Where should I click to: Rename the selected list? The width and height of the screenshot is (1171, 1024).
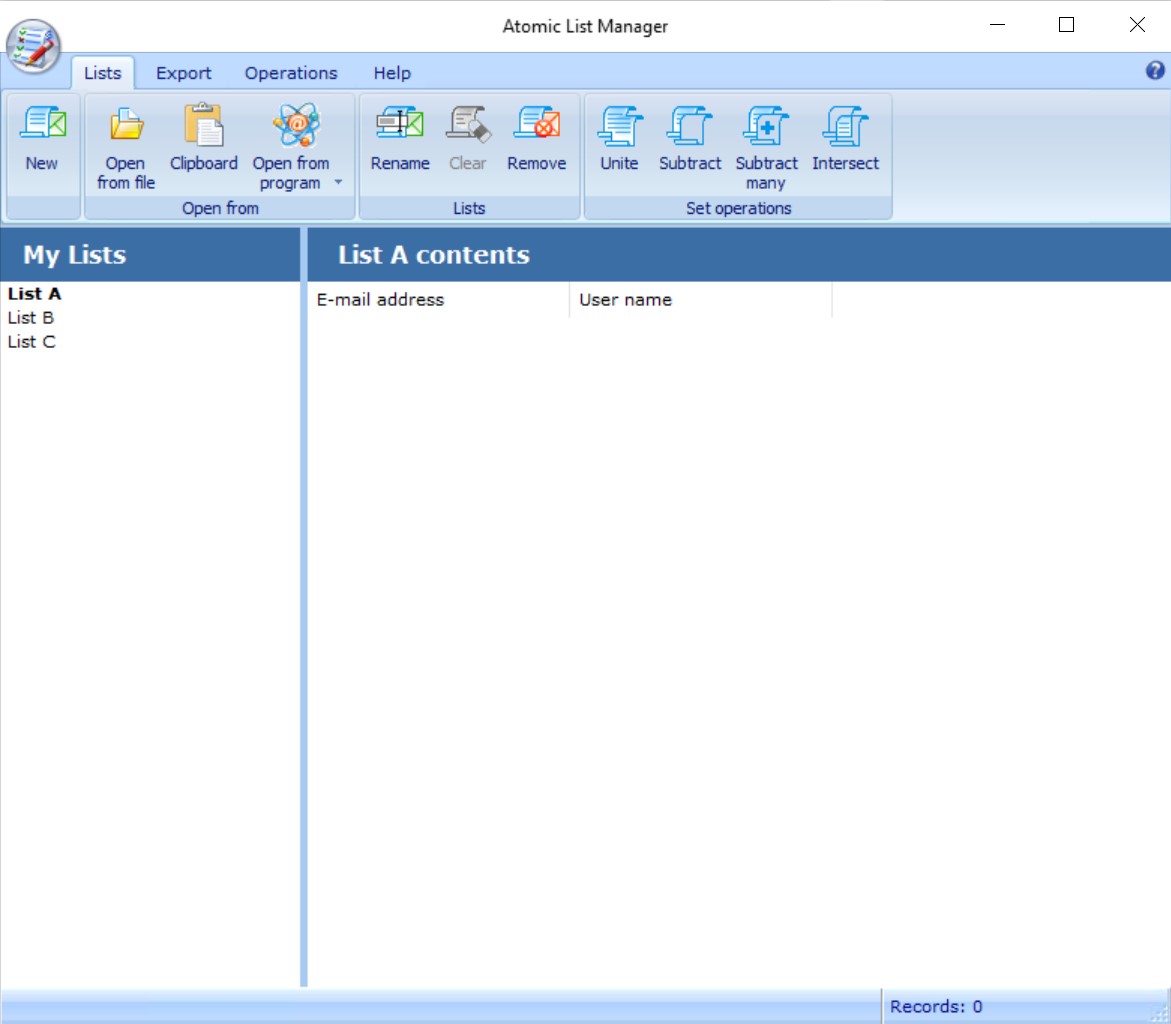pyautogui.click(x=400, y=140)
